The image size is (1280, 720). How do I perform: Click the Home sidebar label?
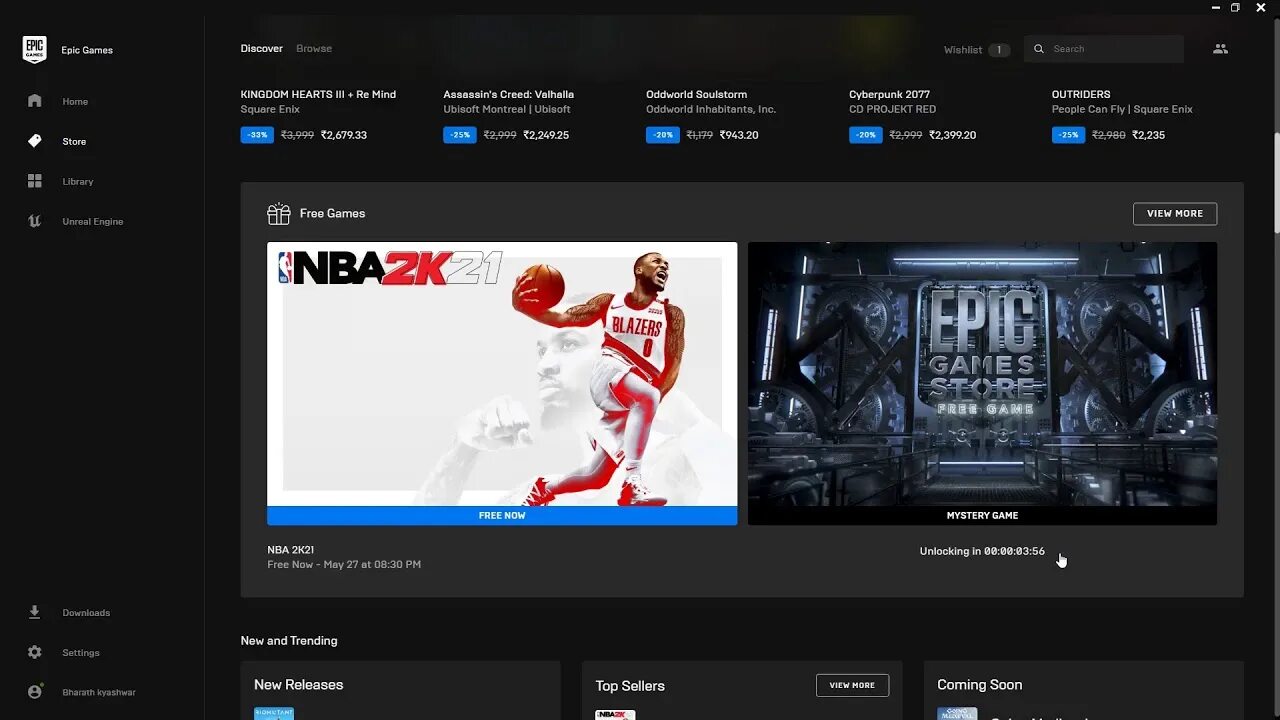pos(75,101)
